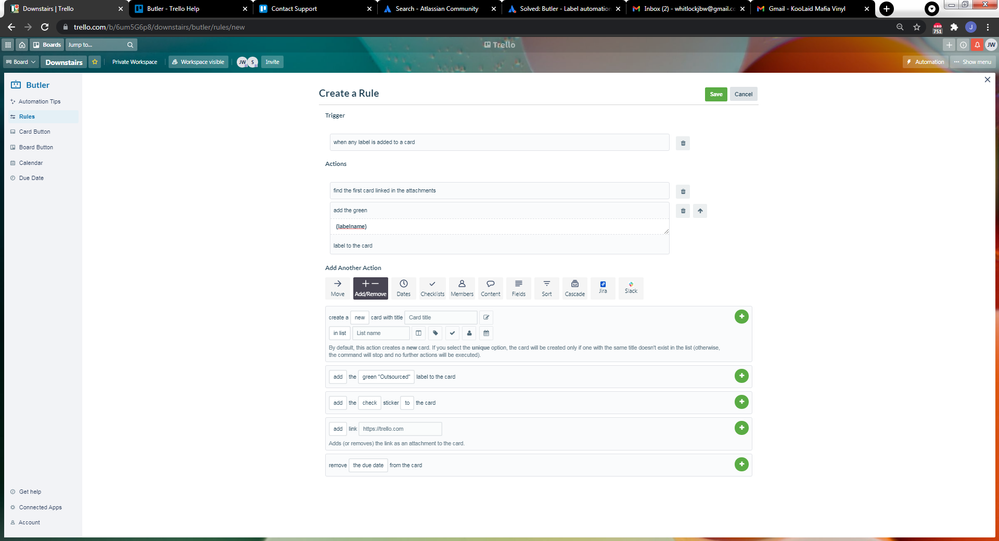Open Card Button in Butler sidebar
The width and height of the screenshot is (999, 541).
pos(34,132)
